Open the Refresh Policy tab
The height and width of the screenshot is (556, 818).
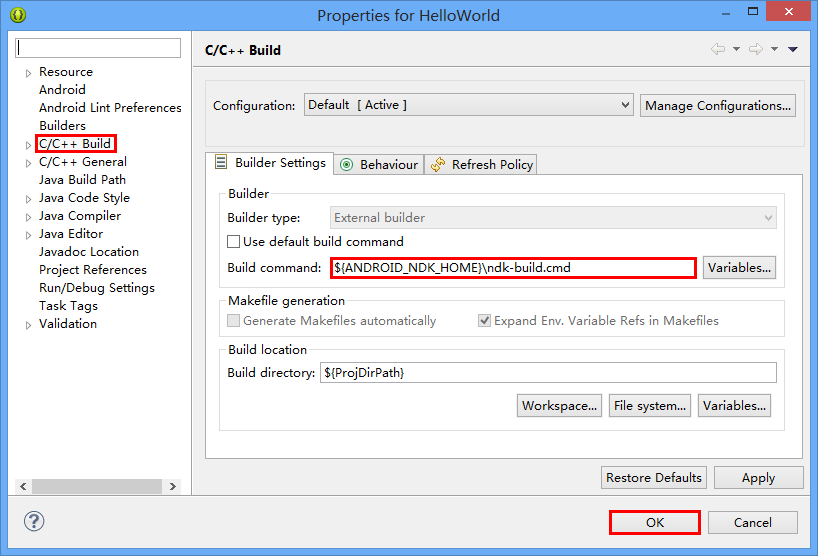(481, 165)
